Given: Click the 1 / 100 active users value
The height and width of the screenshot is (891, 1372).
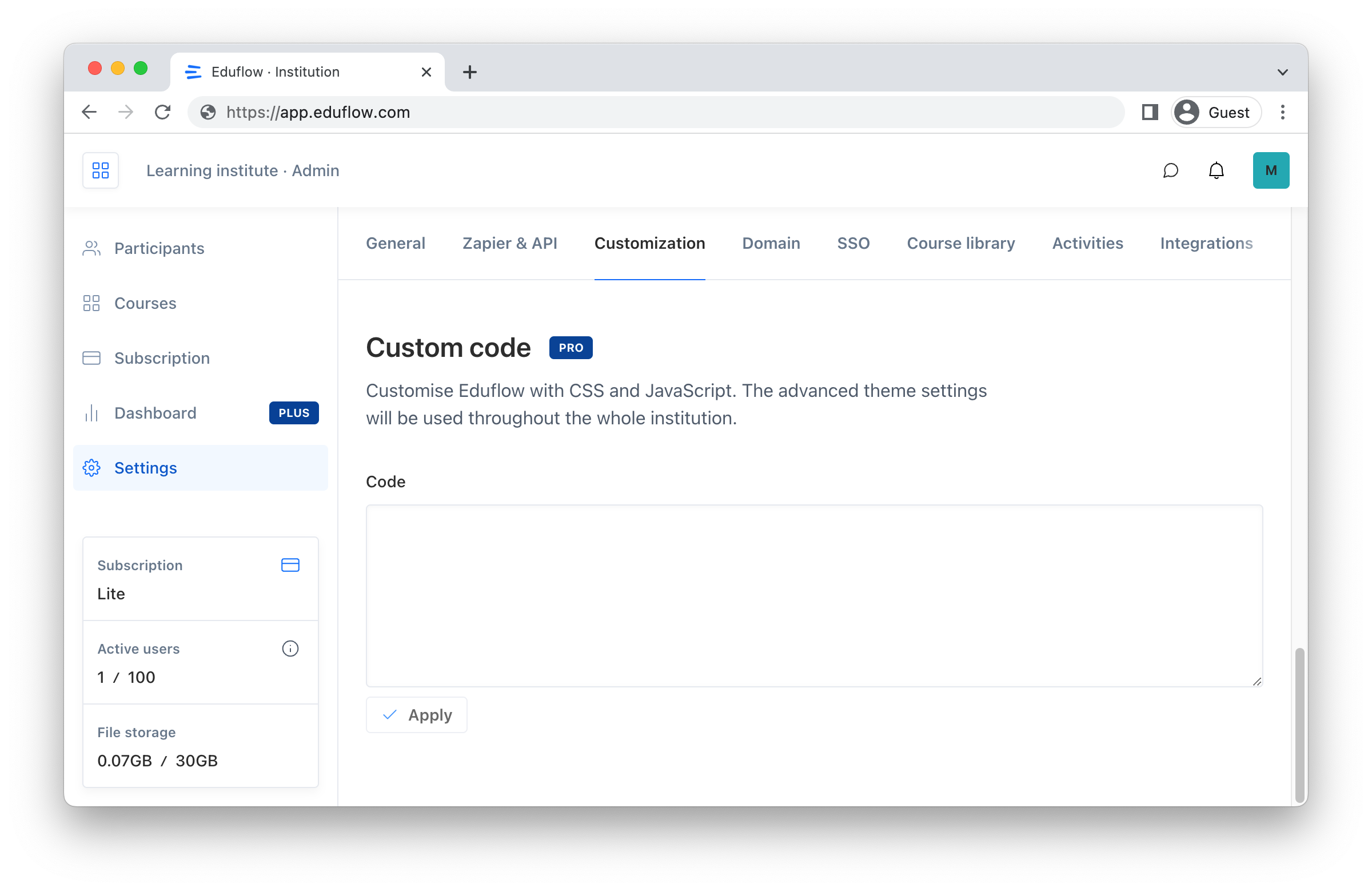Looking at the screenshot, I should [126, 677].
